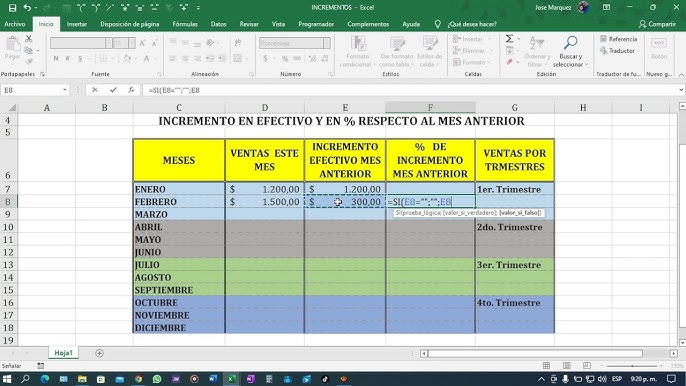Open the Porcentaje number format dropdown
This screenshot has width=686, height=386.
click(x=326, y=43)
